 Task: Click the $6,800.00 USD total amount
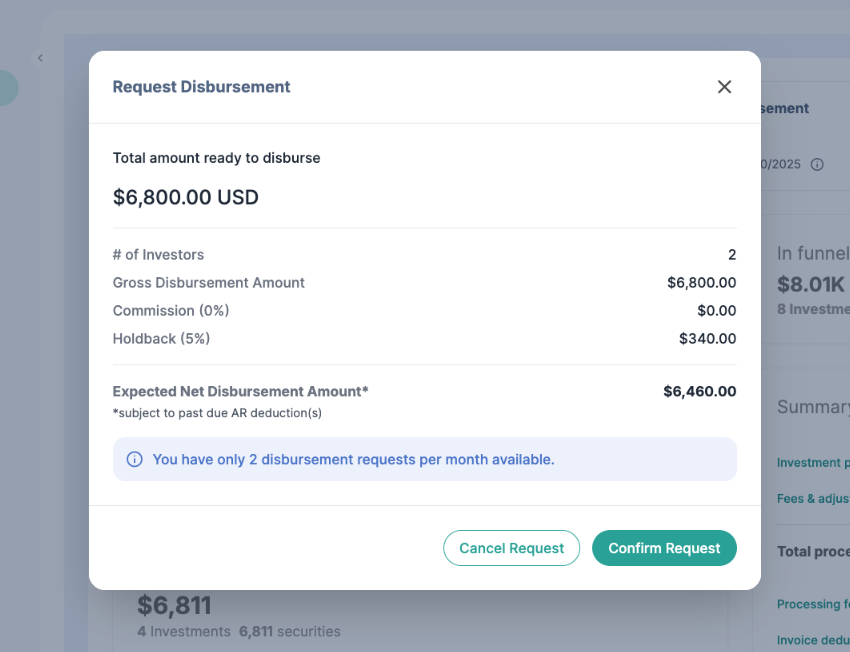pos(186,197)
